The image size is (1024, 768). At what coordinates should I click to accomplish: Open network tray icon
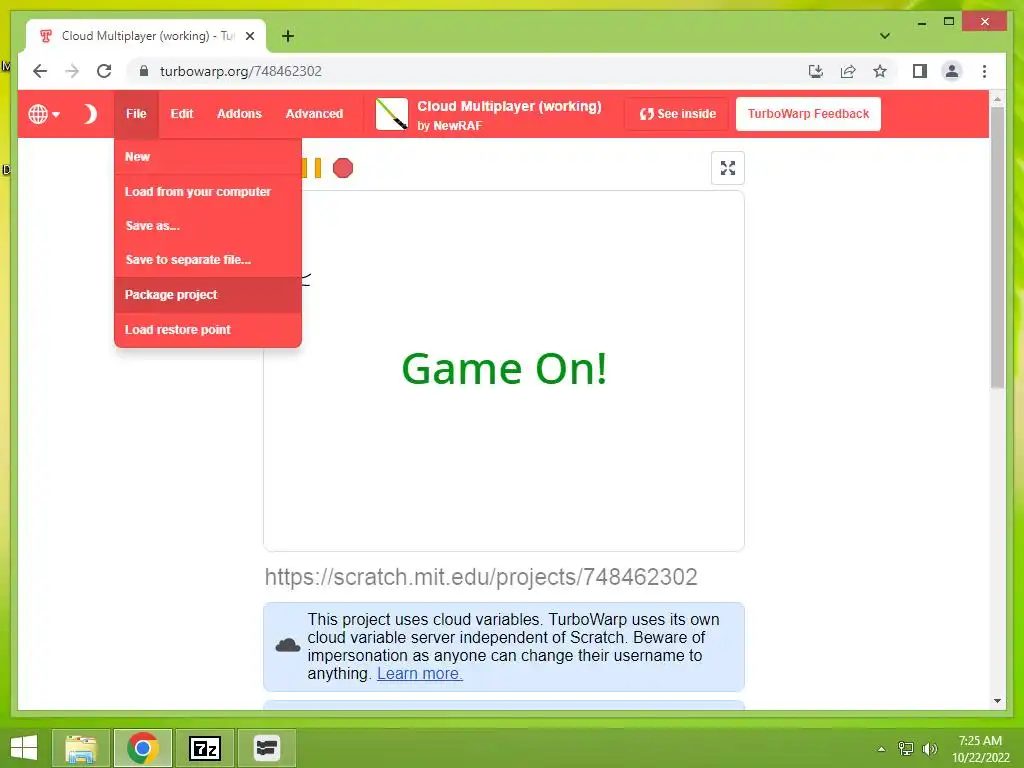(x=905, y=749)
